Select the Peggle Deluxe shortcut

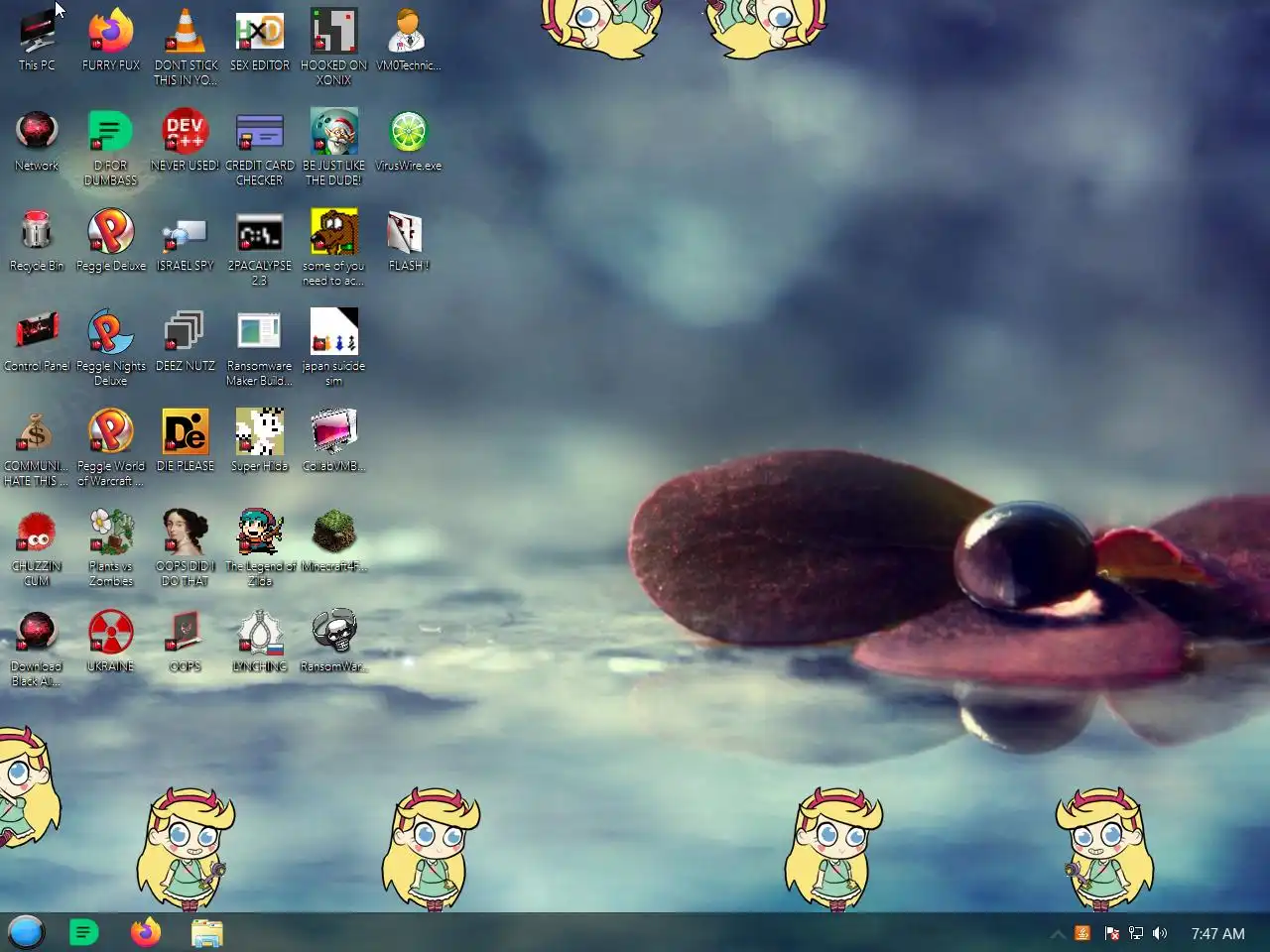click(x=111, y=240)
